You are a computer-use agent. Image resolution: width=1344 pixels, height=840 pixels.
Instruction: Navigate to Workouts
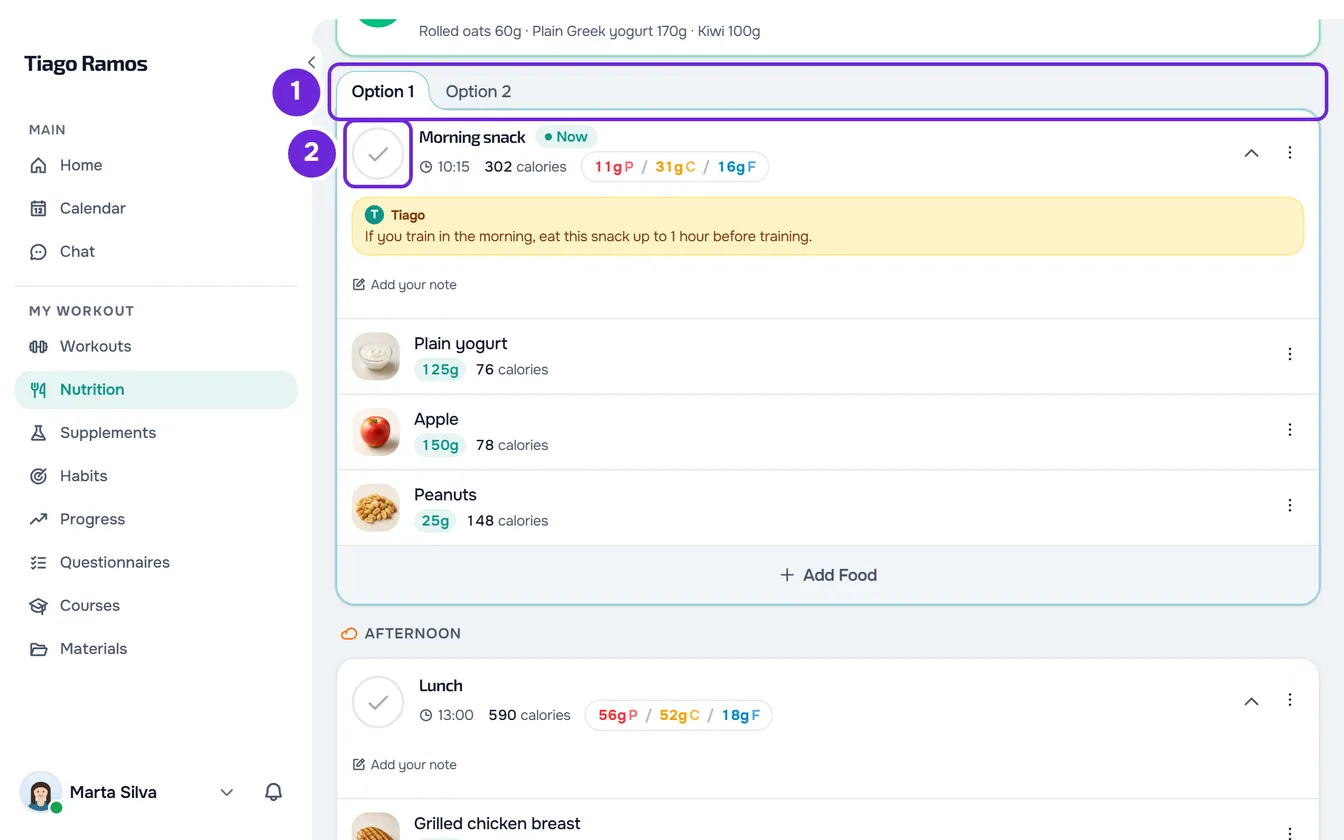[x=156, y=346]
